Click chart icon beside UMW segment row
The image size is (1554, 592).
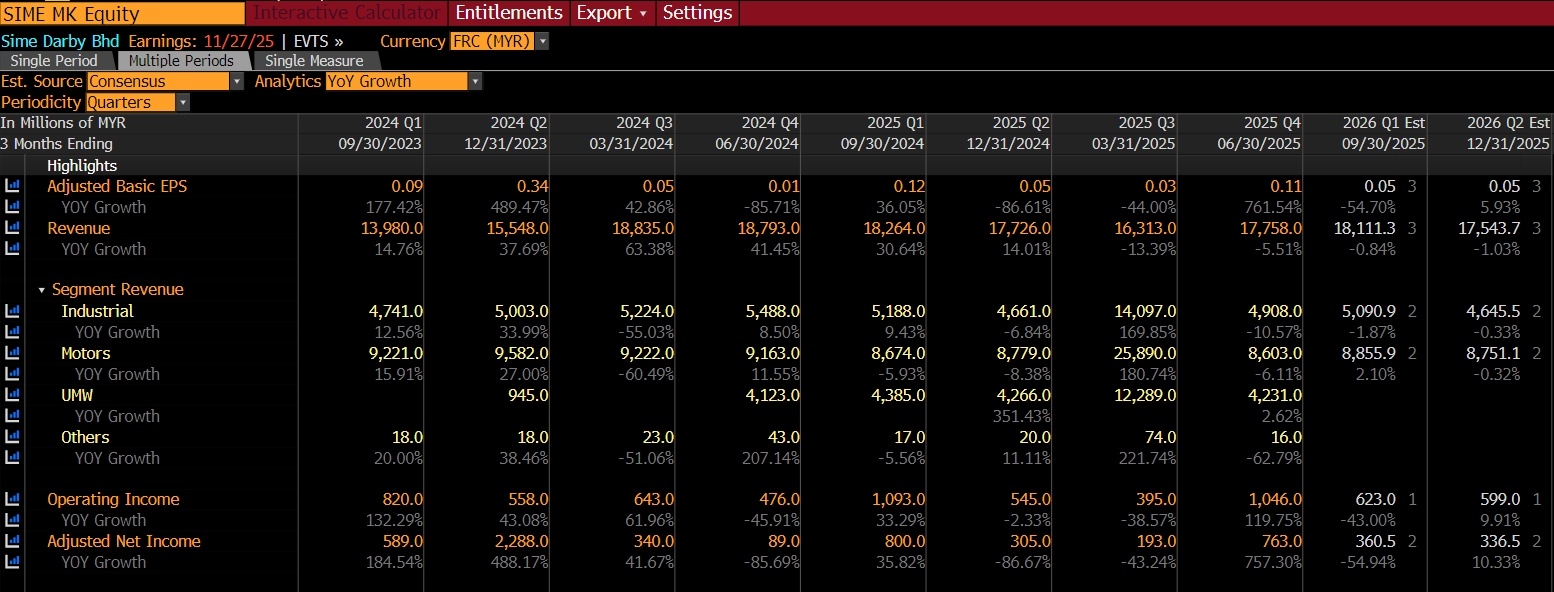12,395
